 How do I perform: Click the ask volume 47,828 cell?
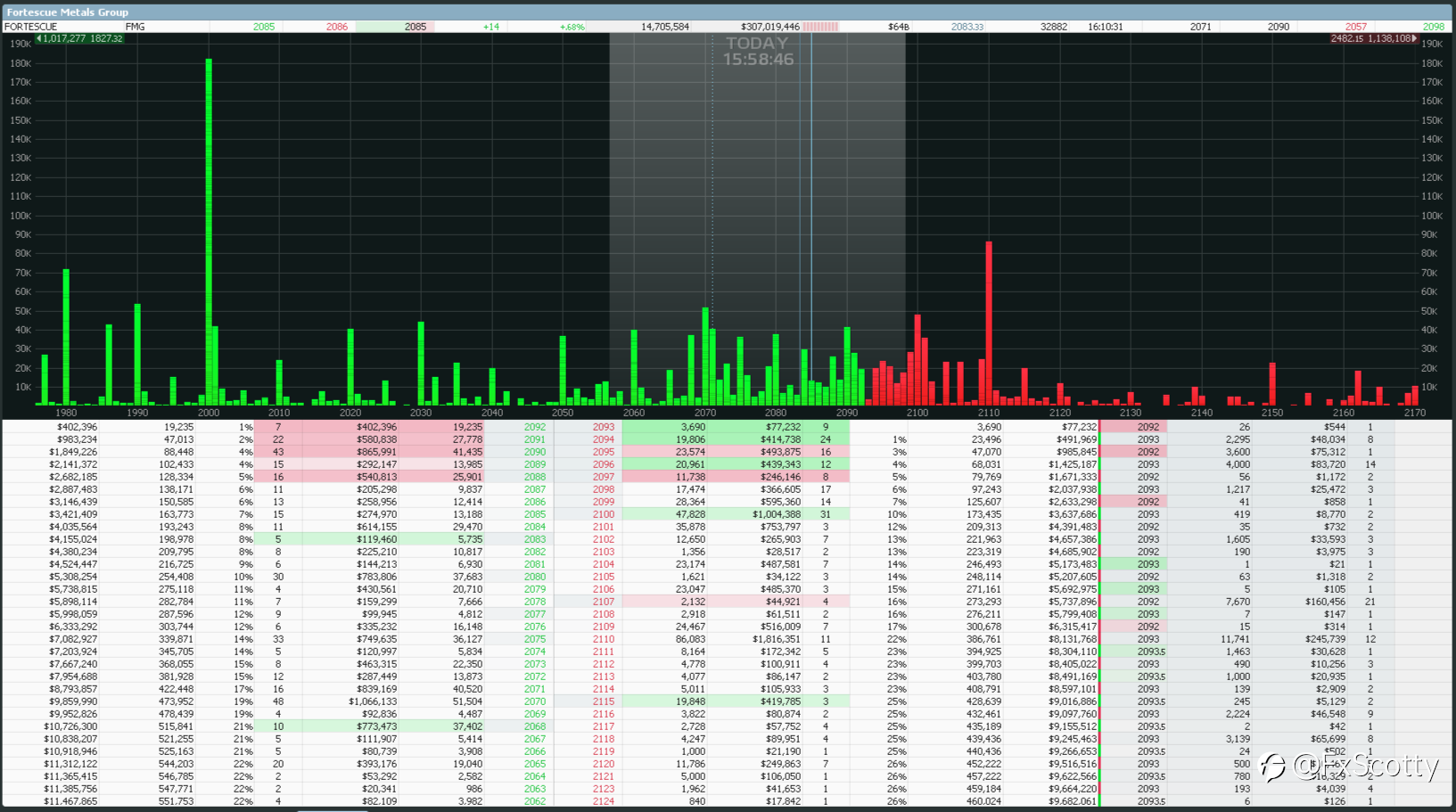[x=690, y=514]
